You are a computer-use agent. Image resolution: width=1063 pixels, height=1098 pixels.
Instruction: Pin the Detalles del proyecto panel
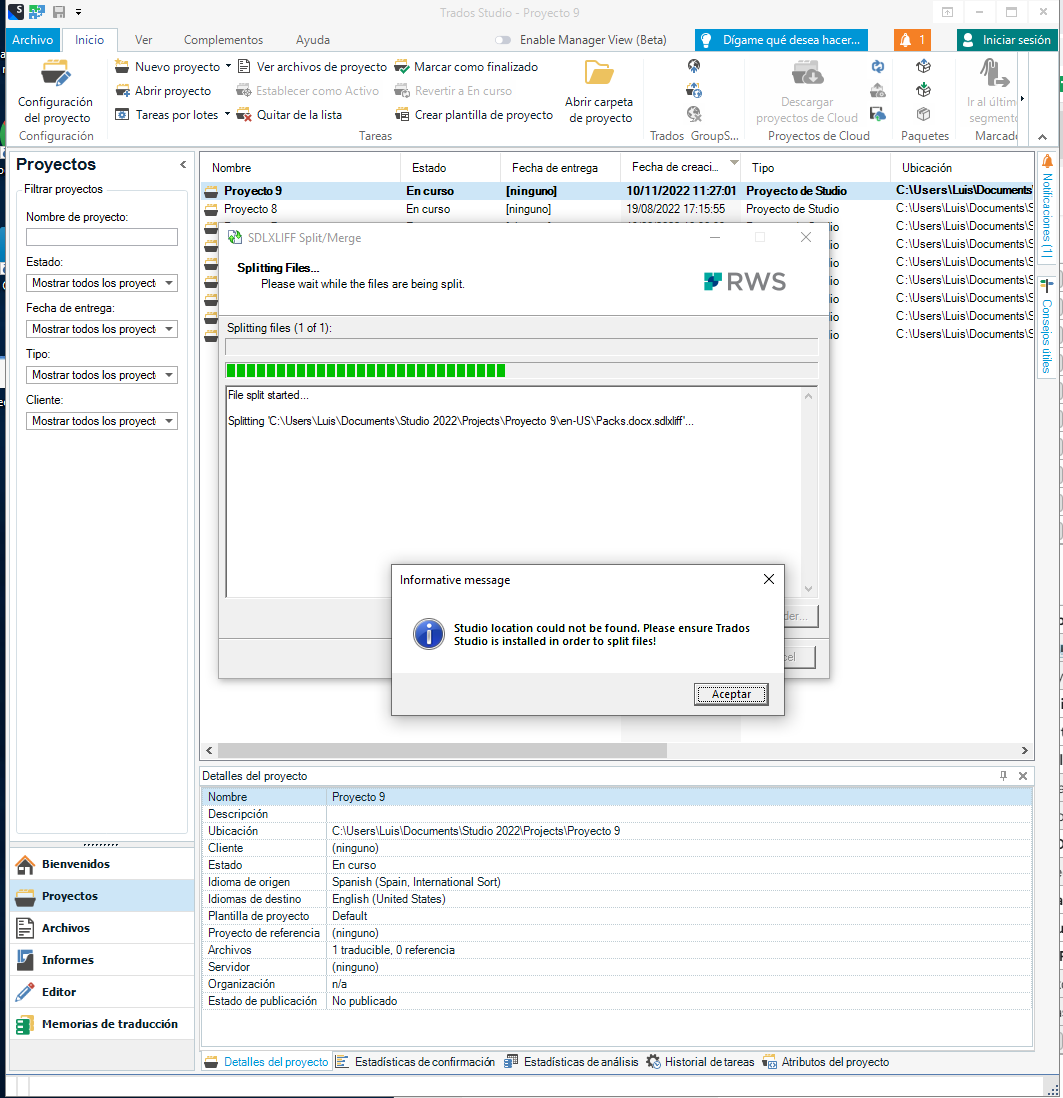point(1004,776)
